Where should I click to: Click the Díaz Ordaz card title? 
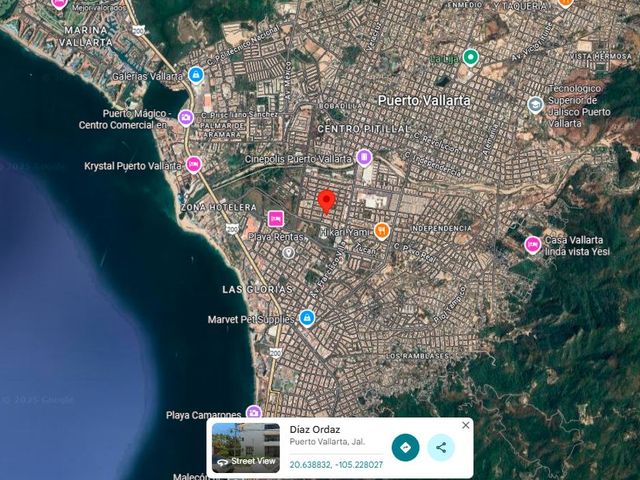pyautogui.click(x=315, y=429)
